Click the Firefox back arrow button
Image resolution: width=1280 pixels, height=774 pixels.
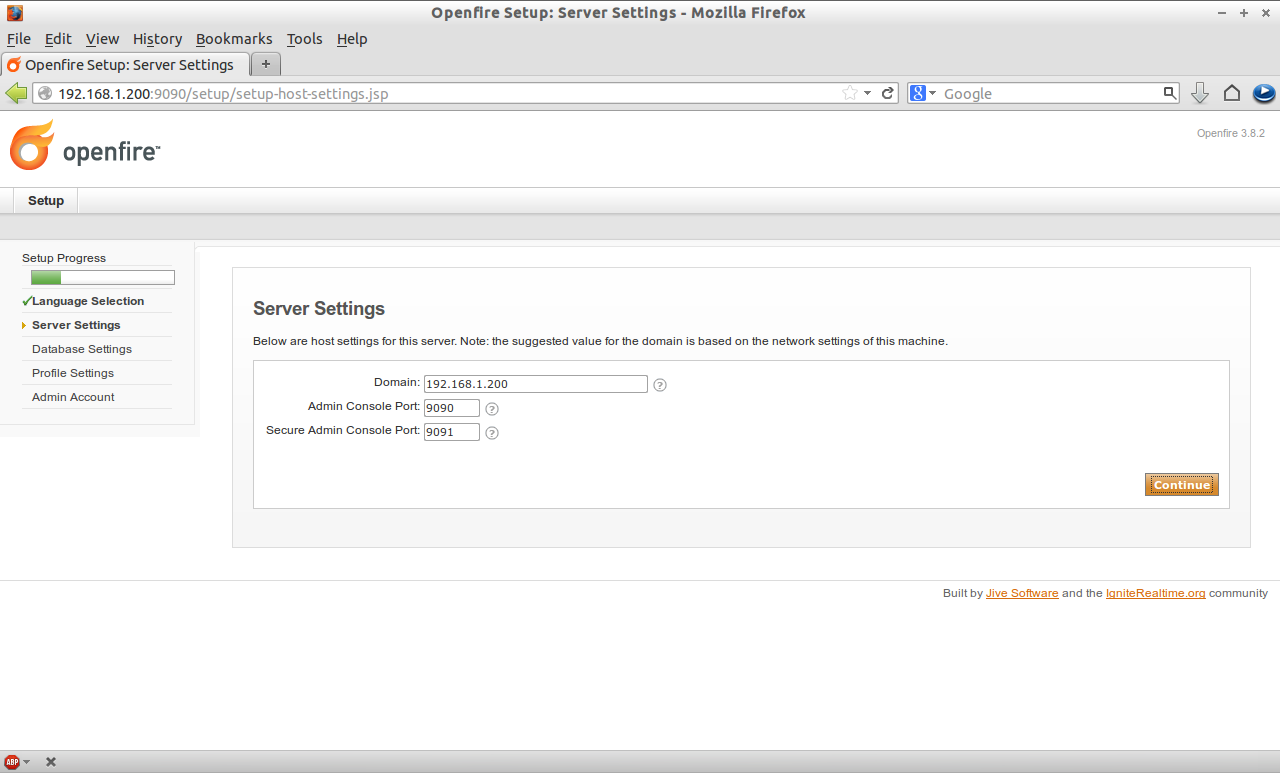pos(16,93)
